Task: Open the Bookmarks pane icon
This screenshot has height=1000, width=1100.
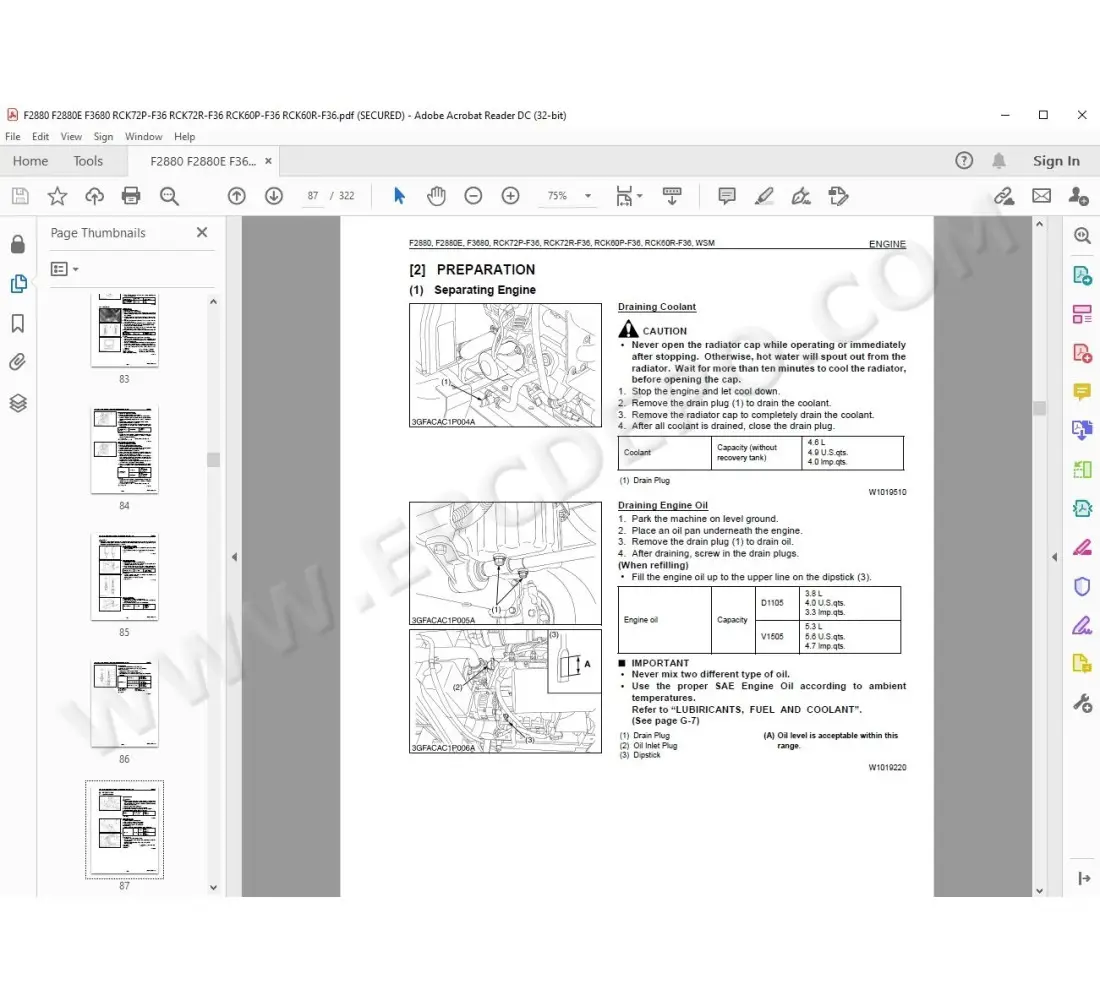Action: tap(18, 324)
